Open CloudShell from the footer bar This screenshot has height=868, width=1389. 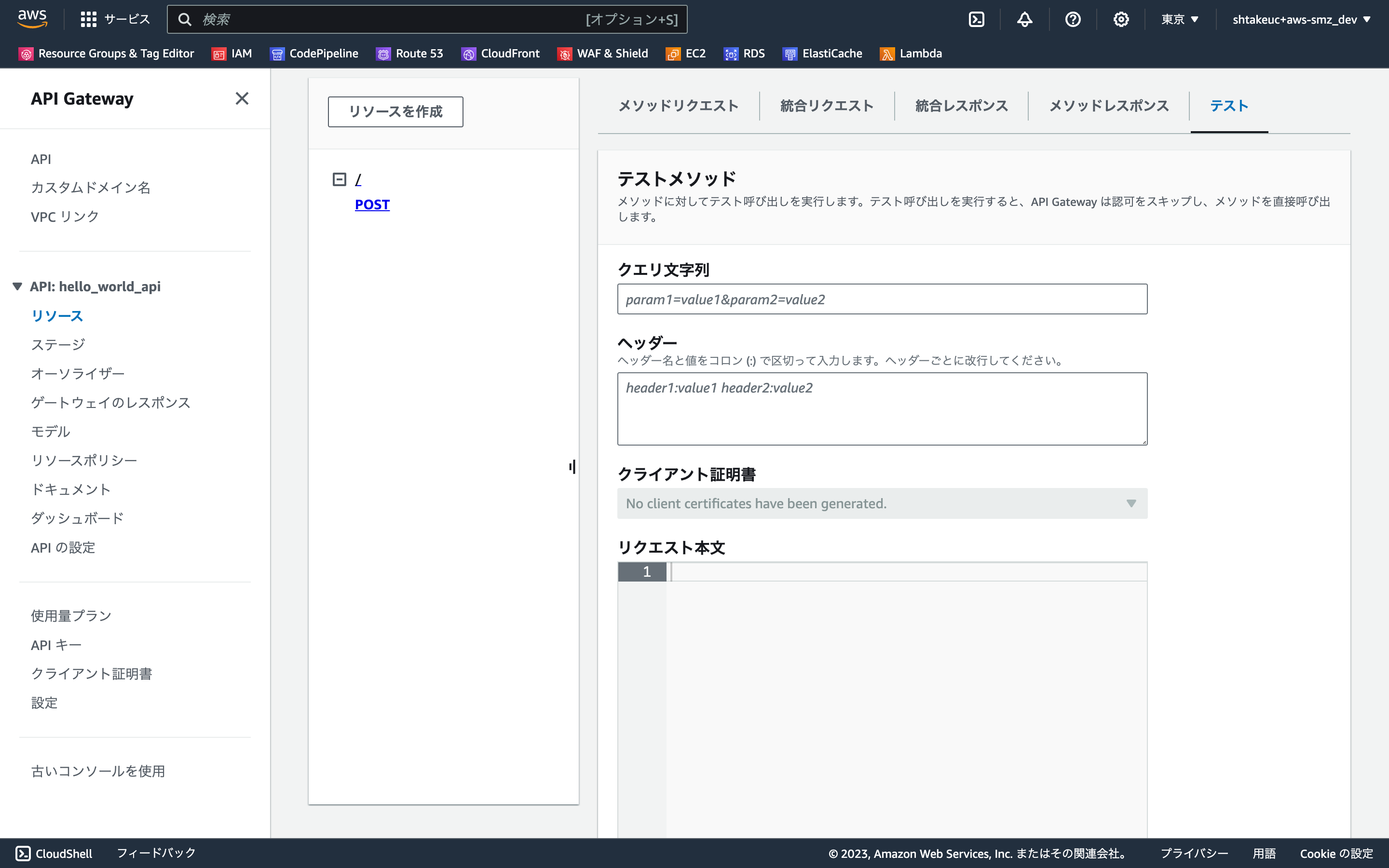tap(54, 854)
